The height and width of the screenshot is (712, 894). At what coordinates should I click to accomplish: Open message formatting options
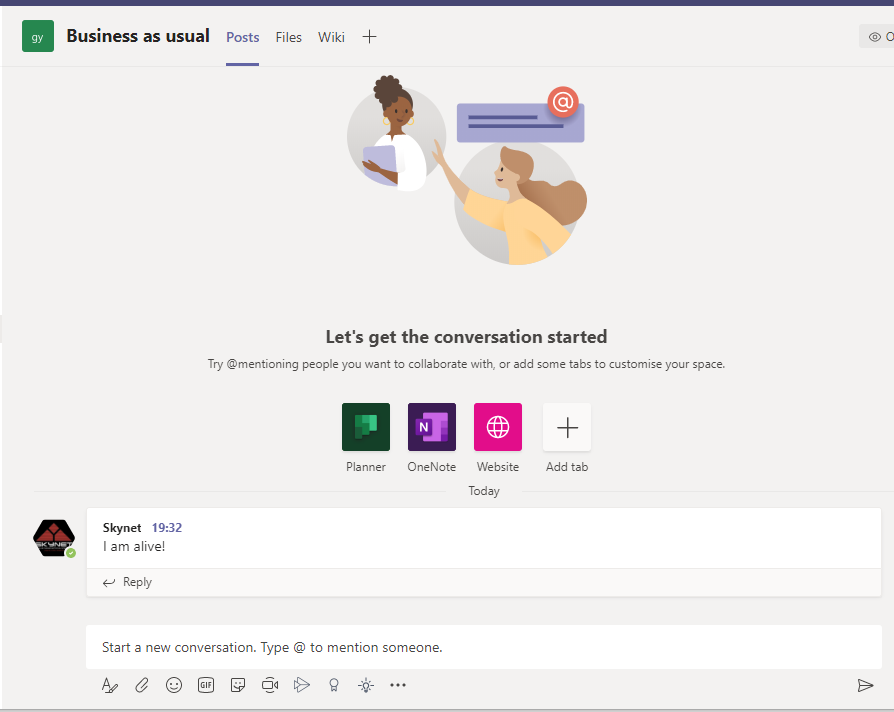click(x=109, y=685)
